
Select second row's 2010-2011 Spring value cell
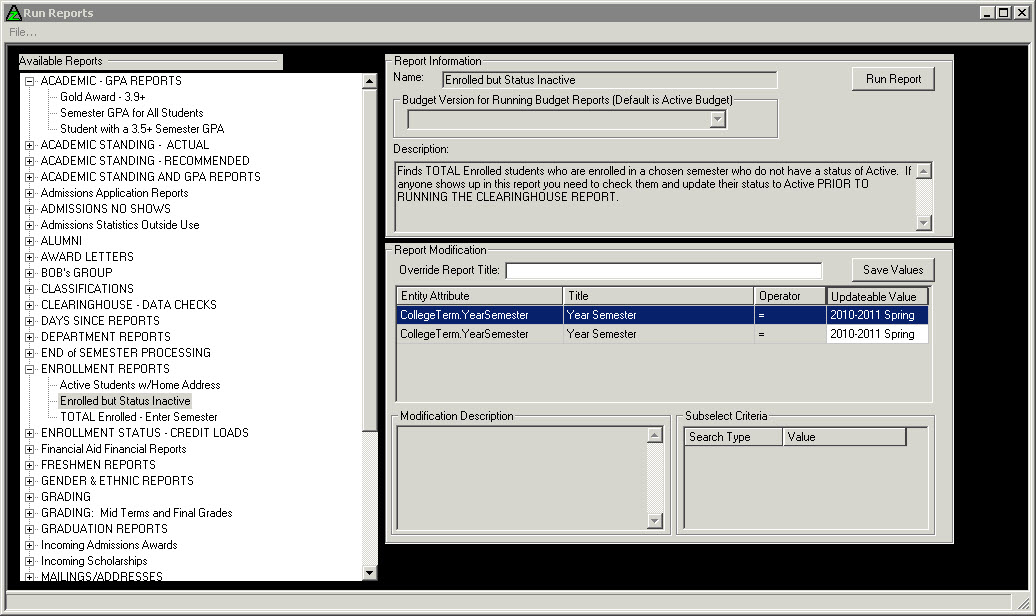point(877,334)
